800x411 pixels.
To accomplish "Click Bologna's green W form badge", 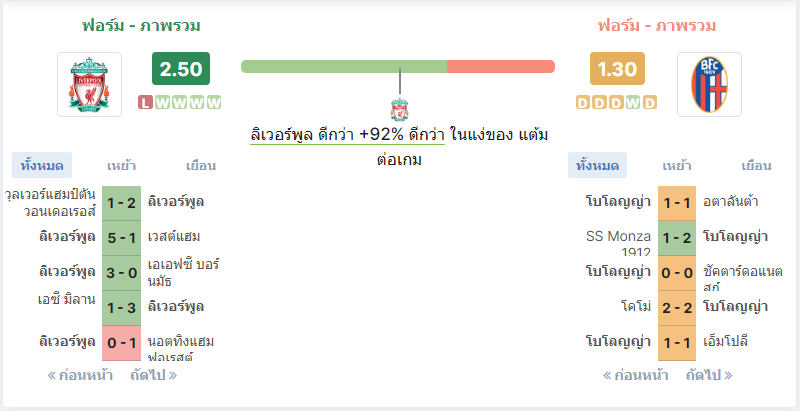I will tap(633, 102).
